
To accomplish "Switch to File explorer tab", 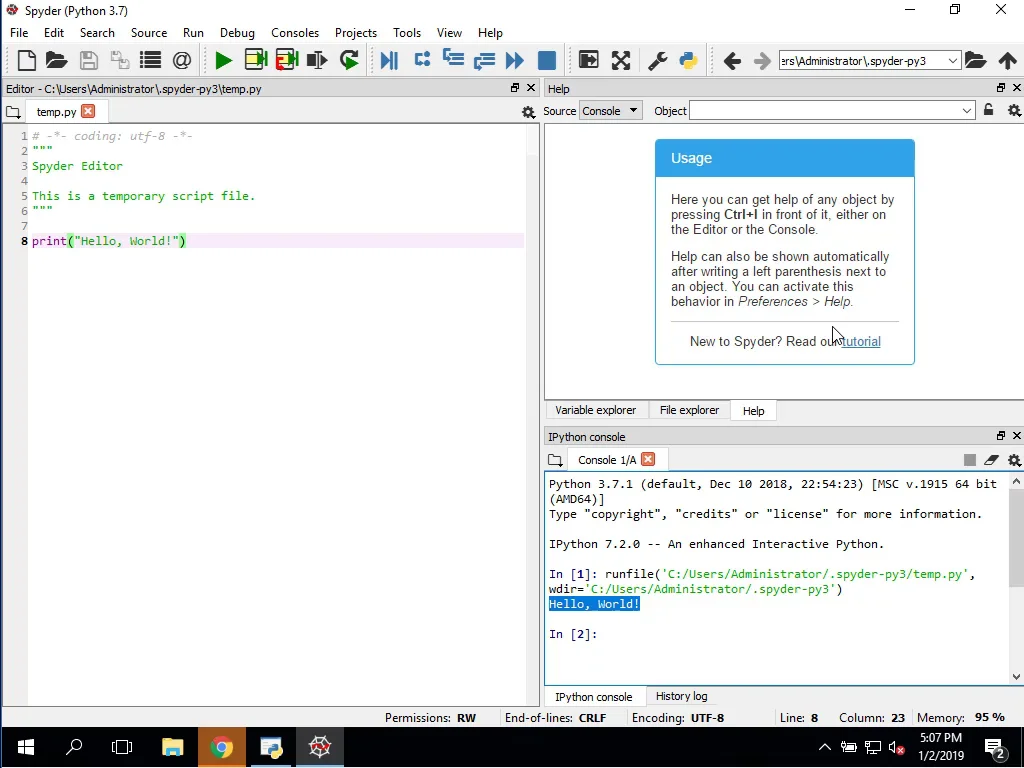I will [x=689, y=410].
